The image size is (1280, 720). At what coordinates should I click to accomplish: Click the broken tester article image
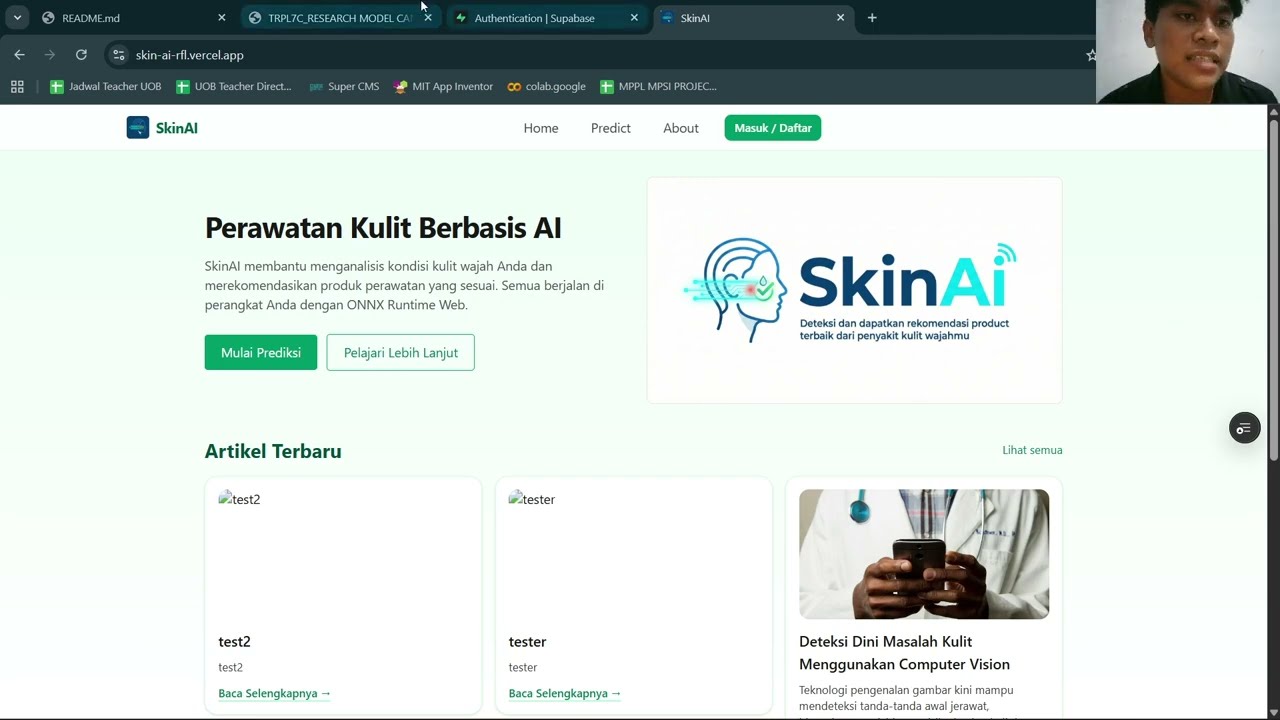coord(633,553)
